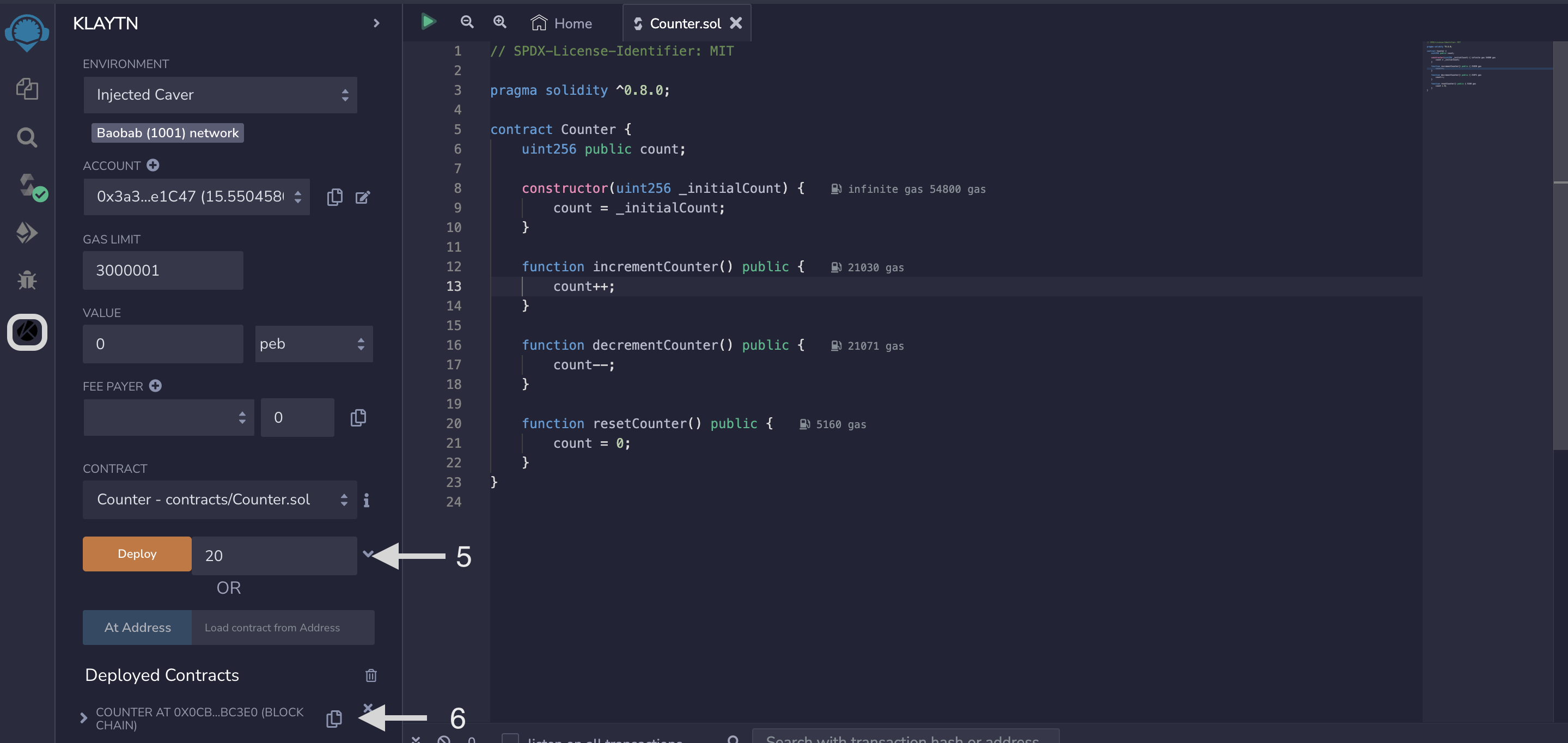The width and height of the screenshot is (1568, 743).
Task: Click the At Address button
Action: coord(137,628)
